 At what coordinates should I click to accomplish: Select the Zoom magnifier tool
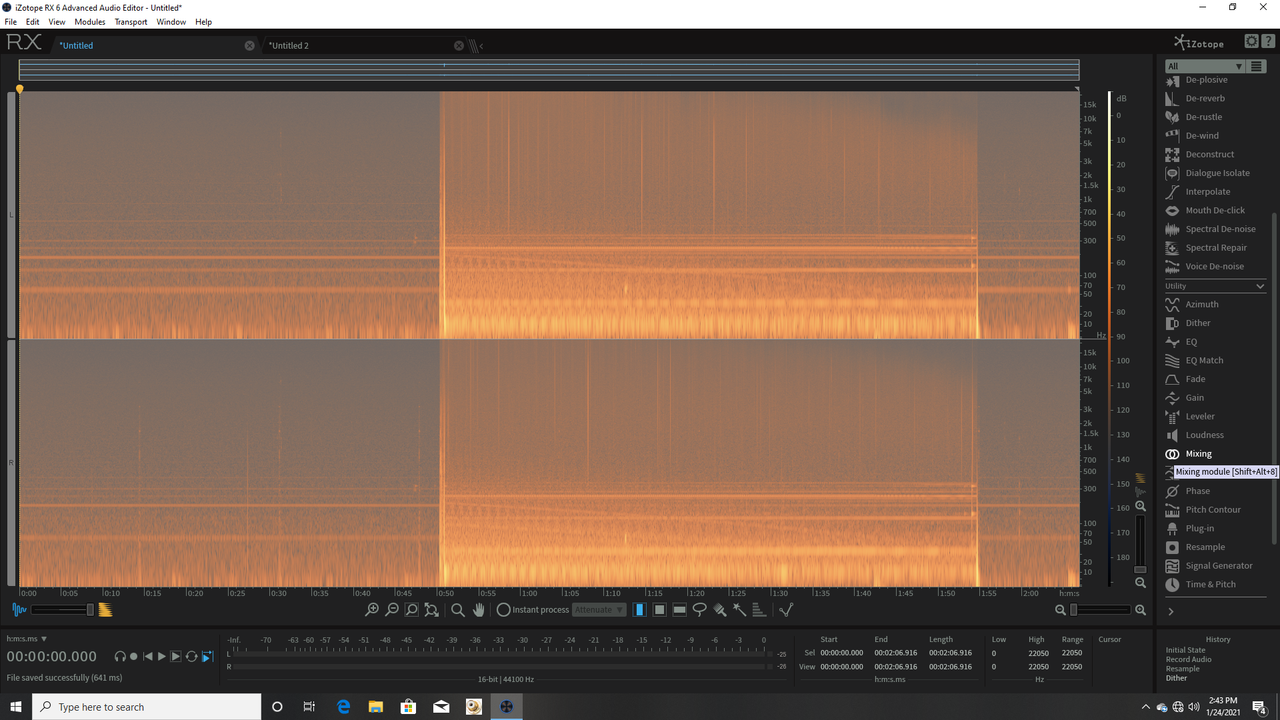pyautogui.click(x=457, y=610)
